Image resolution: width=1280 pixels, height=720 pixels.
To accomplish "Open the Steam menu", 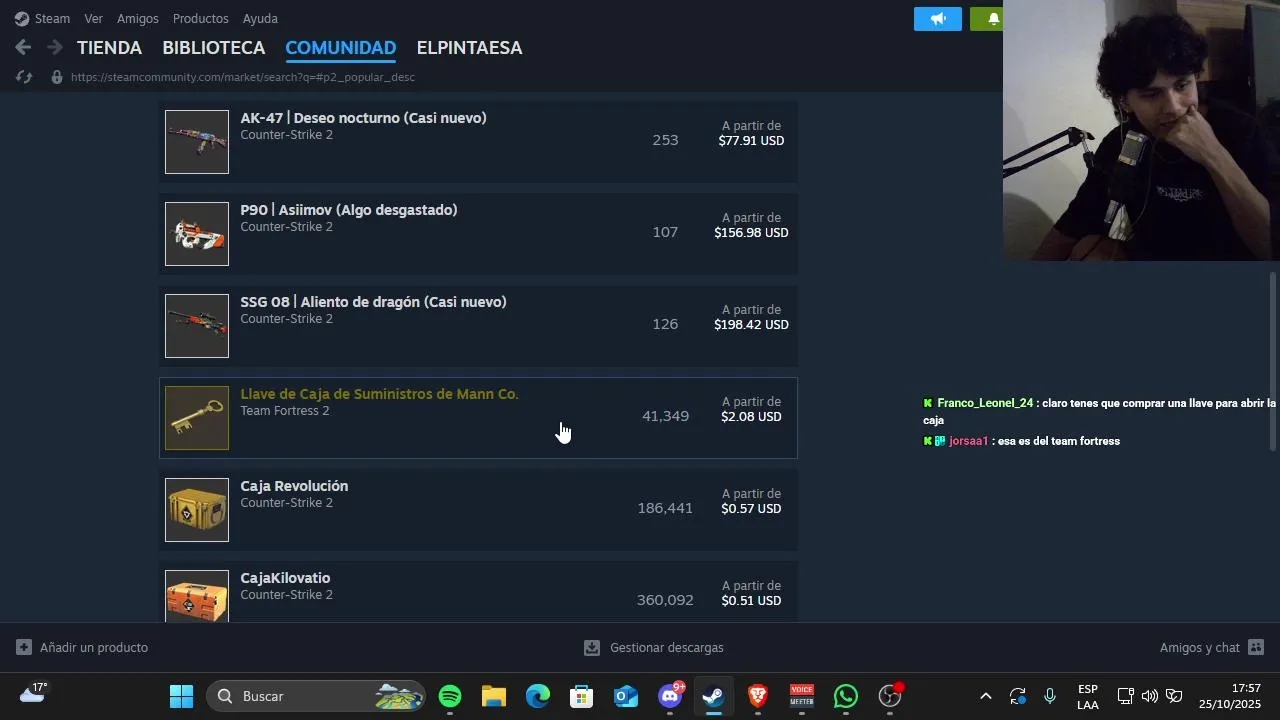I will [52, 18].
